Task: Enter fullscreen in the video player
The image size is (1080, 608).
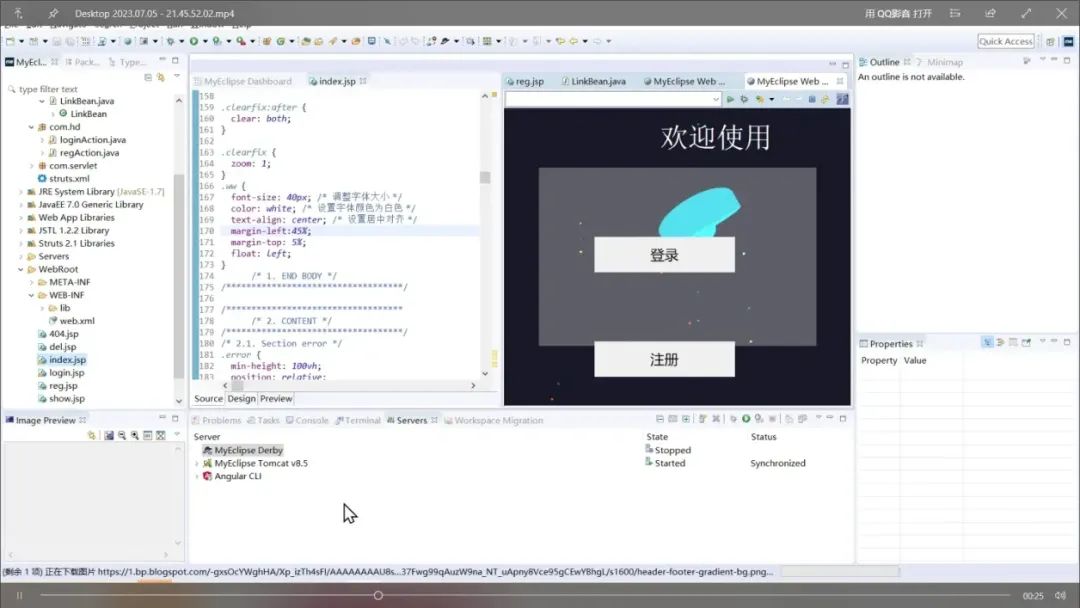Action: pos(1026,13)
